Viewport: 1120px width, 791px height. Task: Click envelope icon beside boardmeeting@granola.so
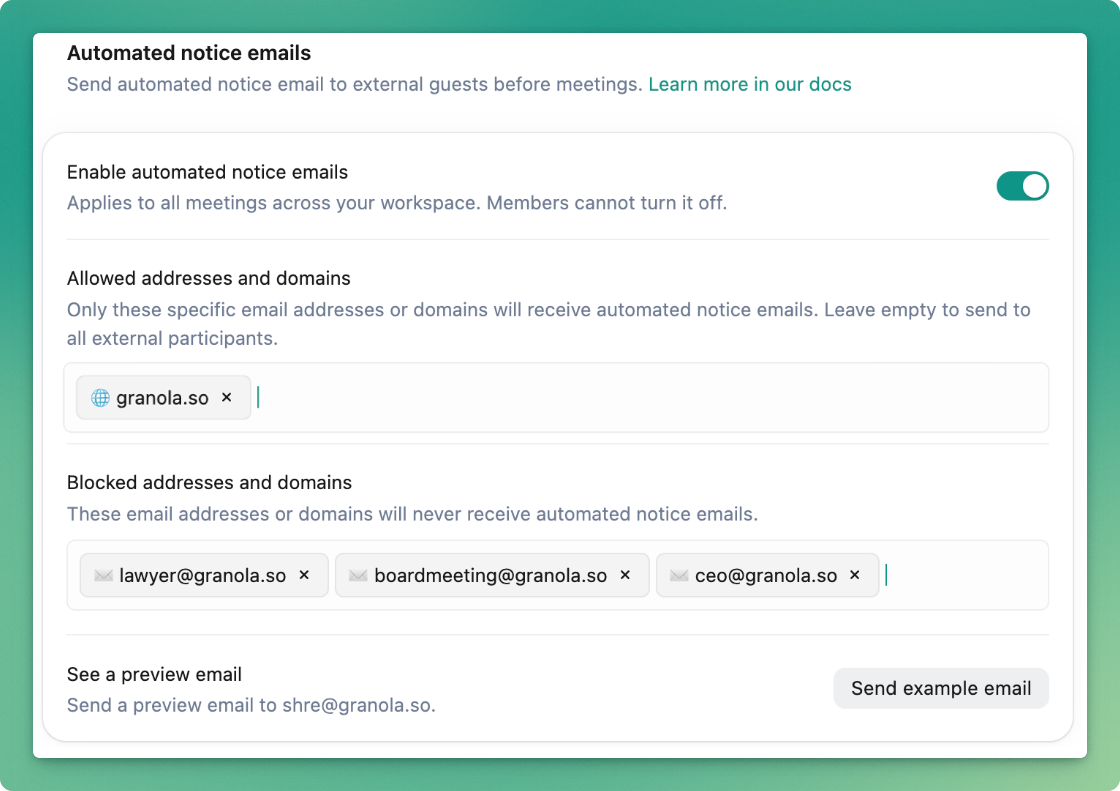[x=358, y=576]
